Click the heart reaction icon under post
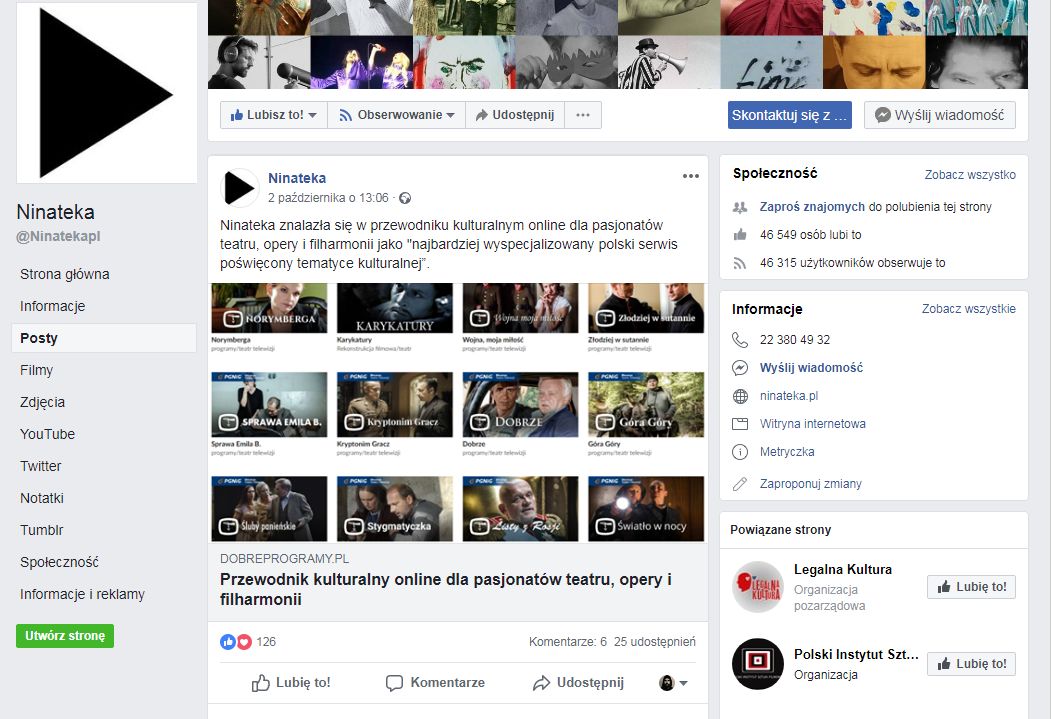1051x719 pixels. [x=244, y=642]
